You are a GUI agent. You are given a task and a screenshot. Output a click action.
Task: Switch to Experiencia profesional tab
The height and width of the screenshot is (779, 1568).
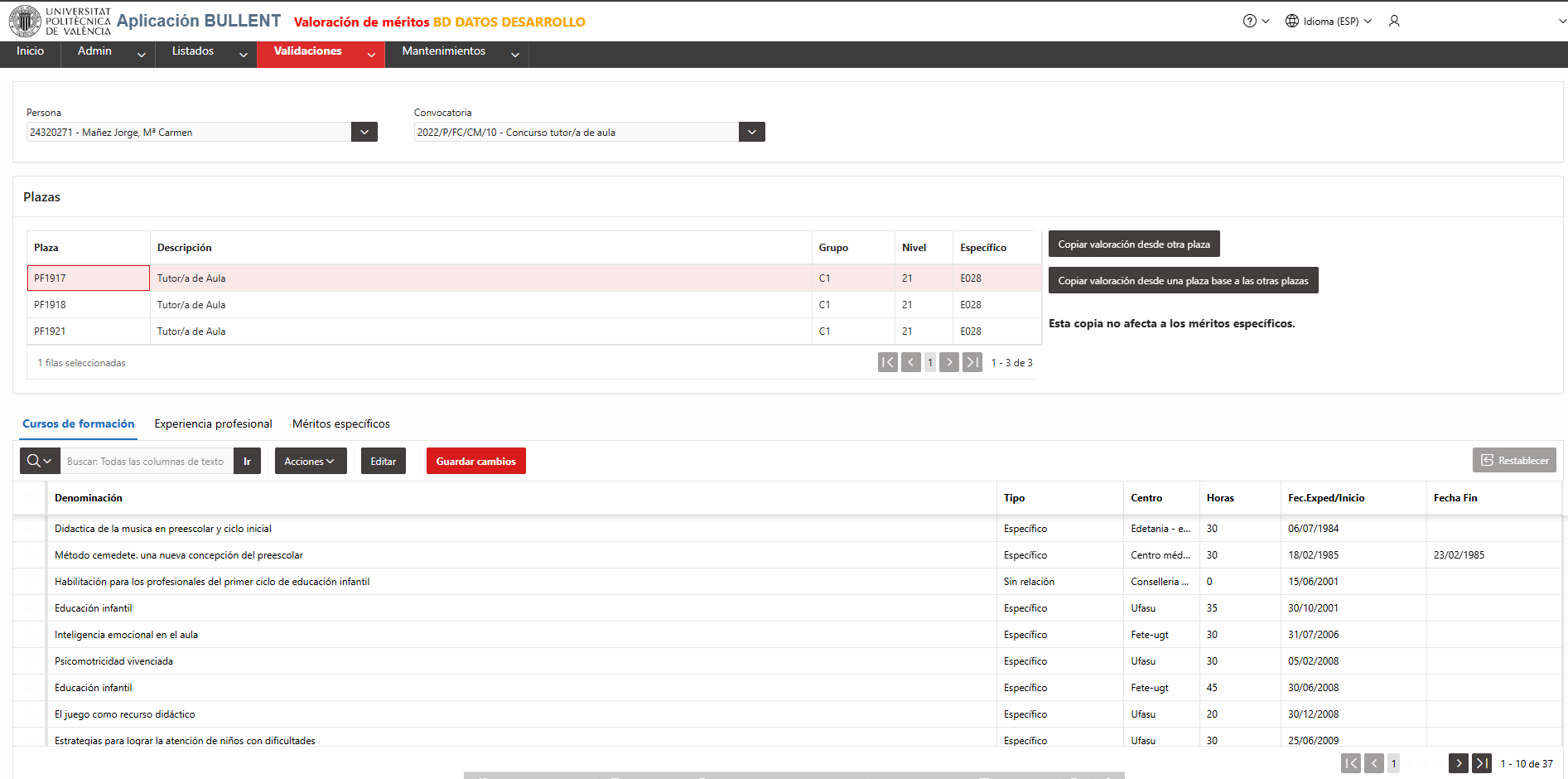click(x=213, y=423)
